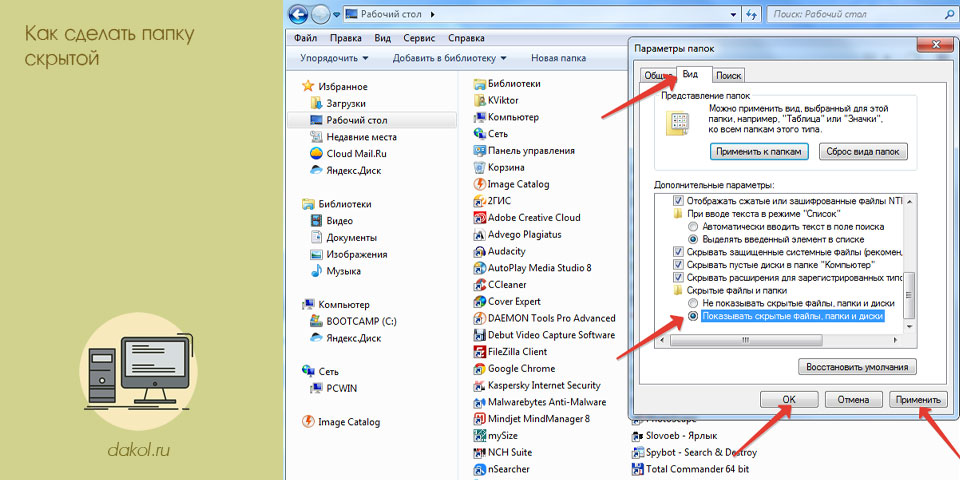960x480 pixels.
Task: Close the Параметры папок dialog
Action: (933, 45)
